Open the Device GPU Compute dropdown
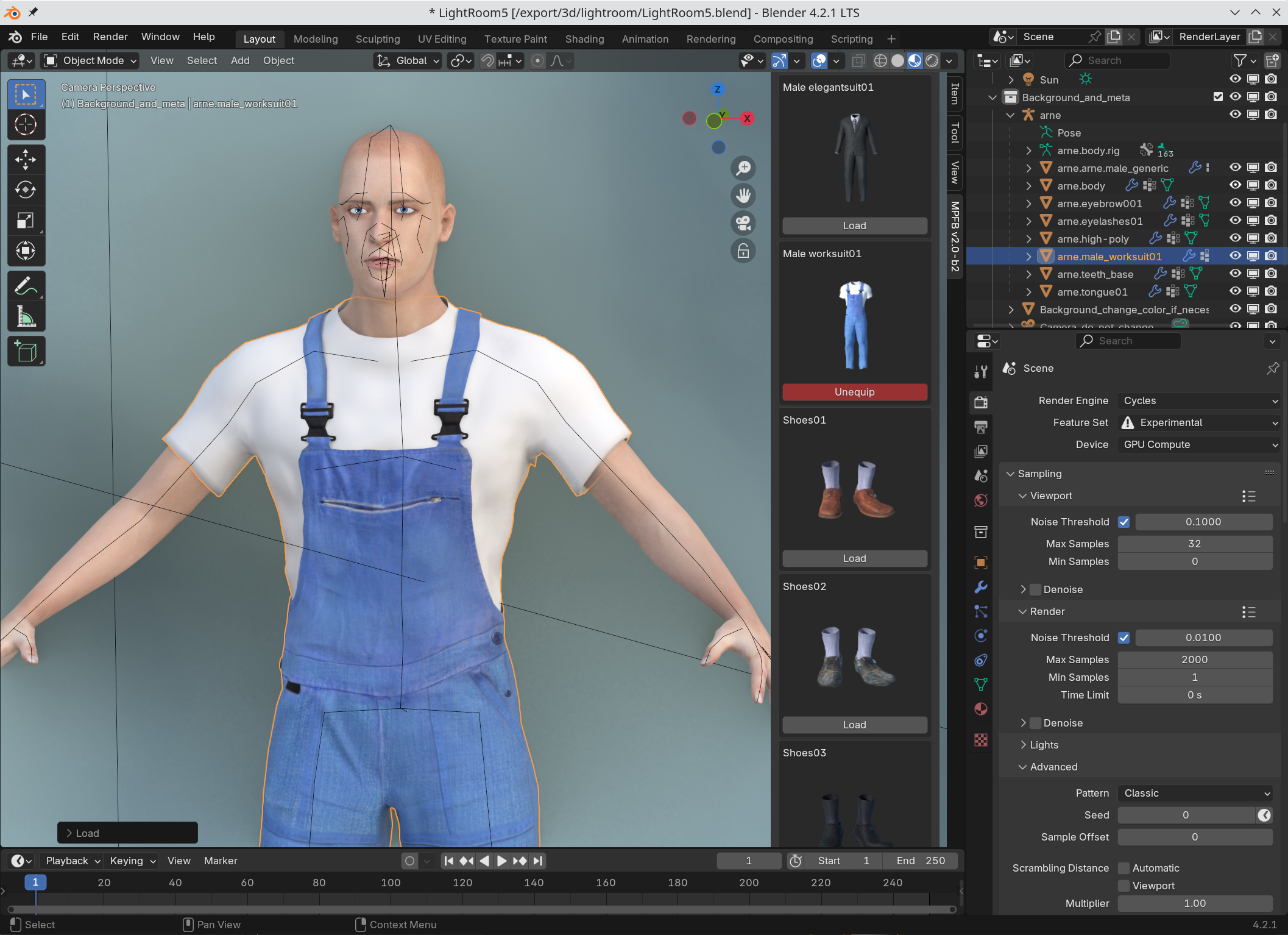 coord(1198,444)
